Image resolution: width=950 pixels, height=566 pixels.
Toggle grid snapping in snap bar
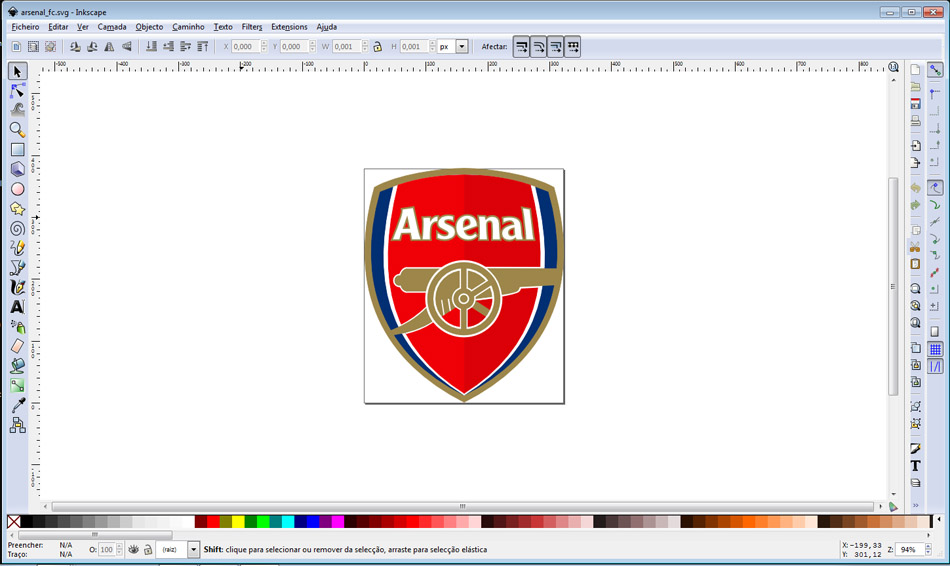(x=935, y=350)
